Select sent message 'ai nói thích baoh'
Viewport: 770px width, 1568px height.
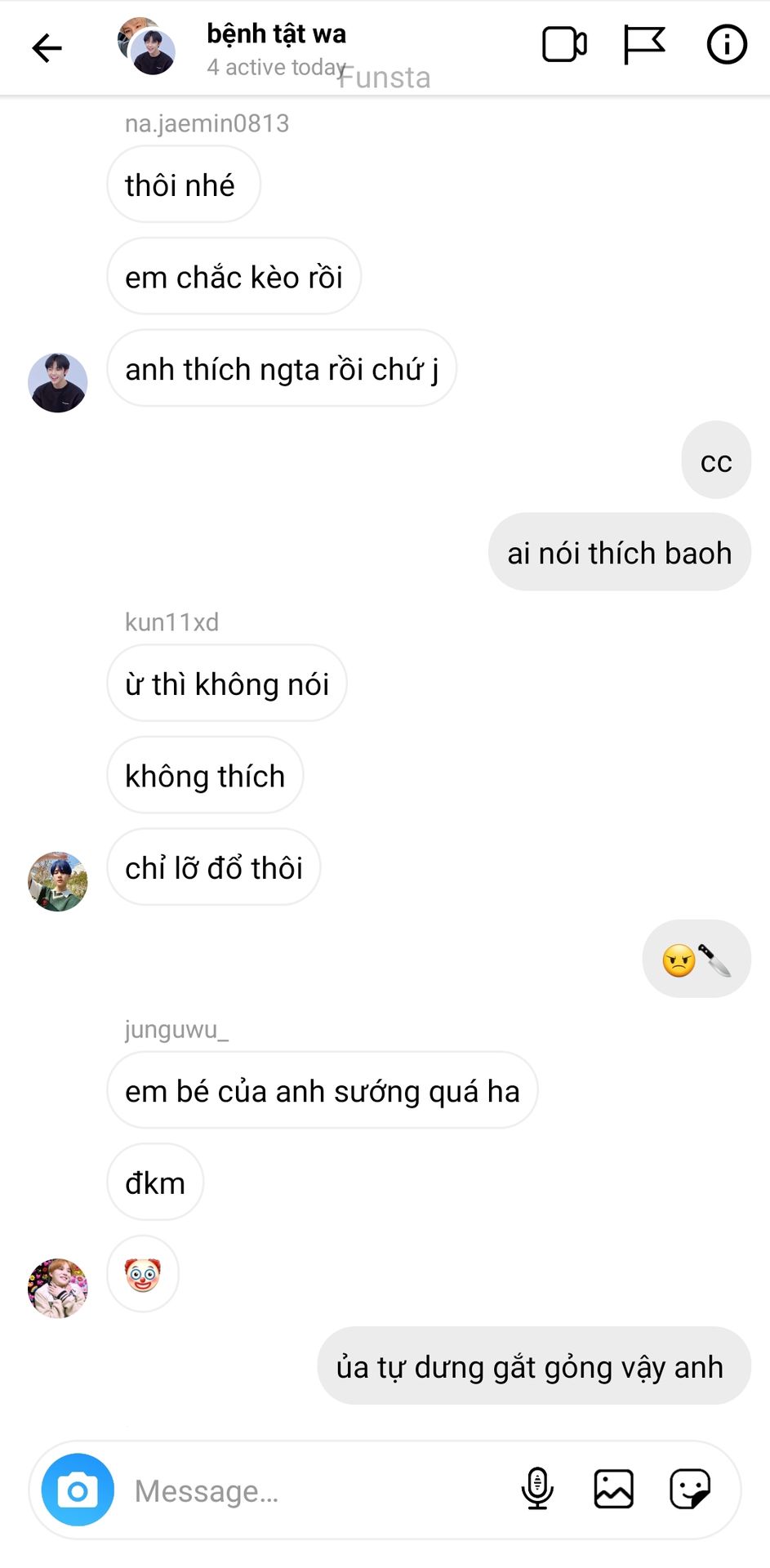click(x=620, y=552)
